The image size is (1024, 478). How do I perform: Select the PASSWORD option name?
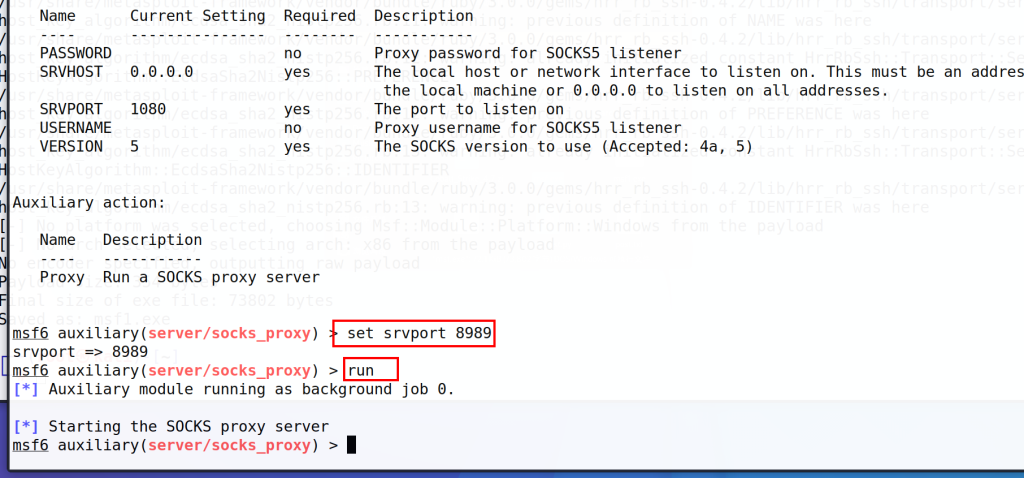(x=76, y=53)
